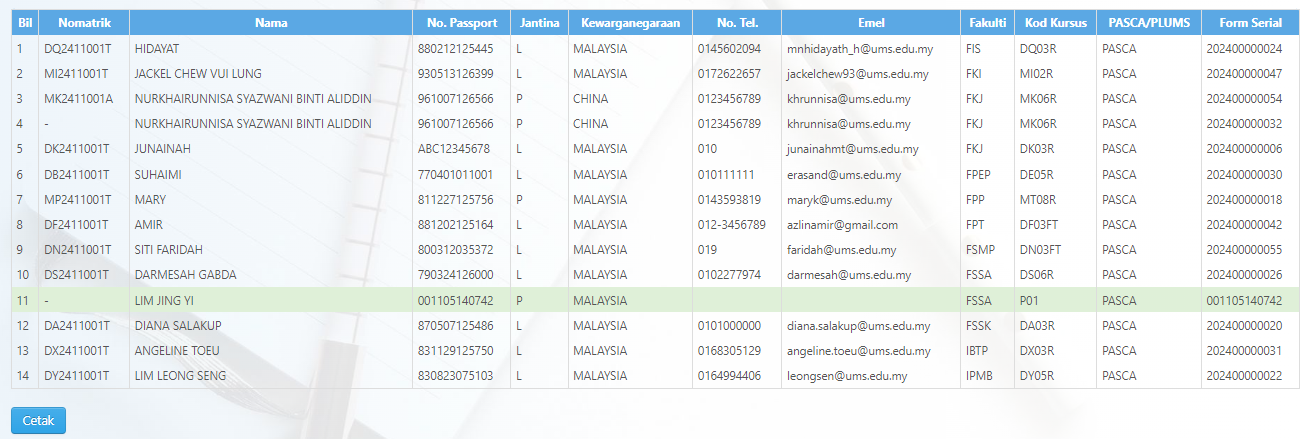
Task: Click the Nama column header
Action: tap(270, 23)
